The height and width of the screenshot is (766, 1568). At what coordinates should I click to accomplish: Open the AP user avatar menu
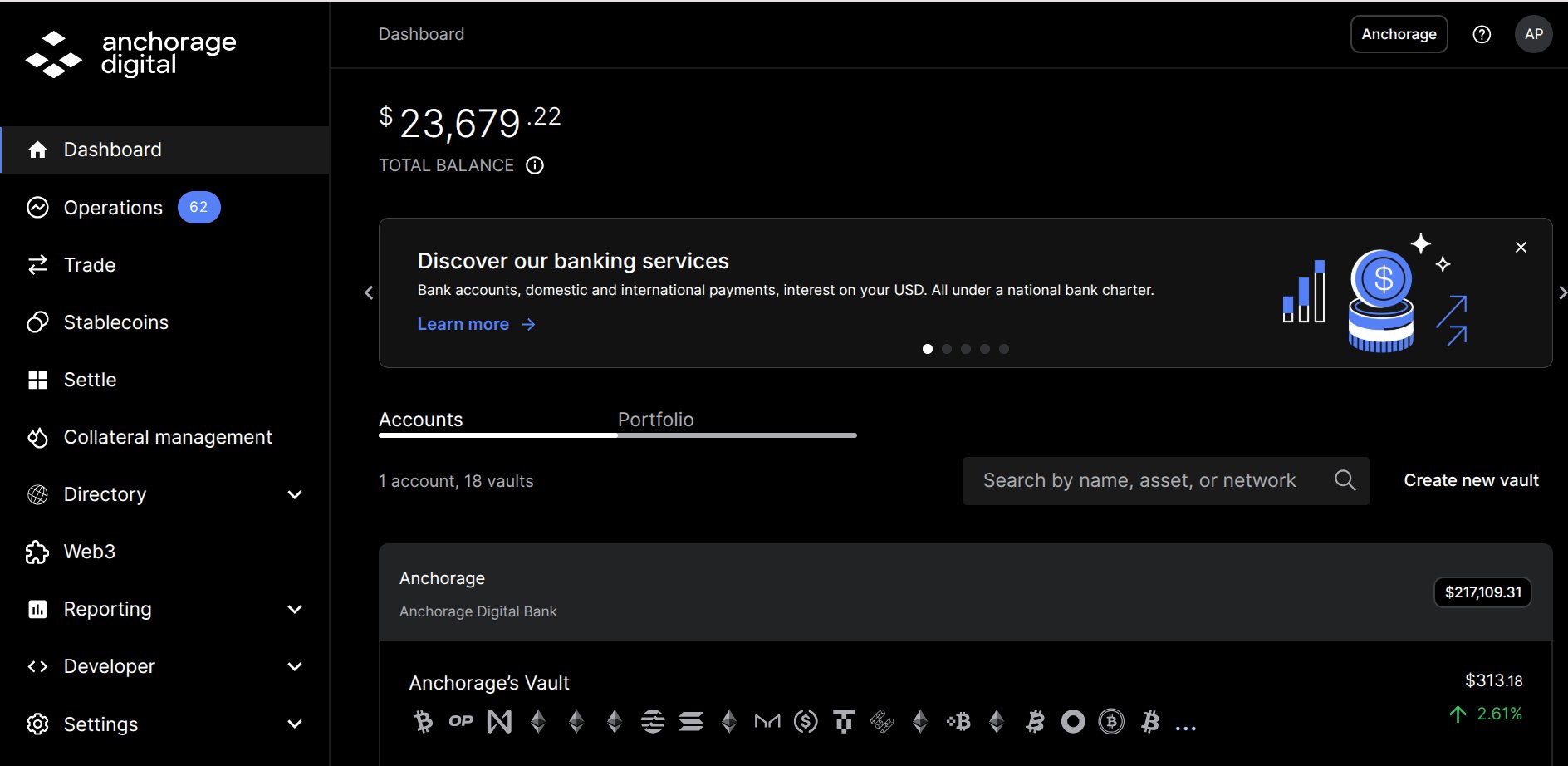1533,34
